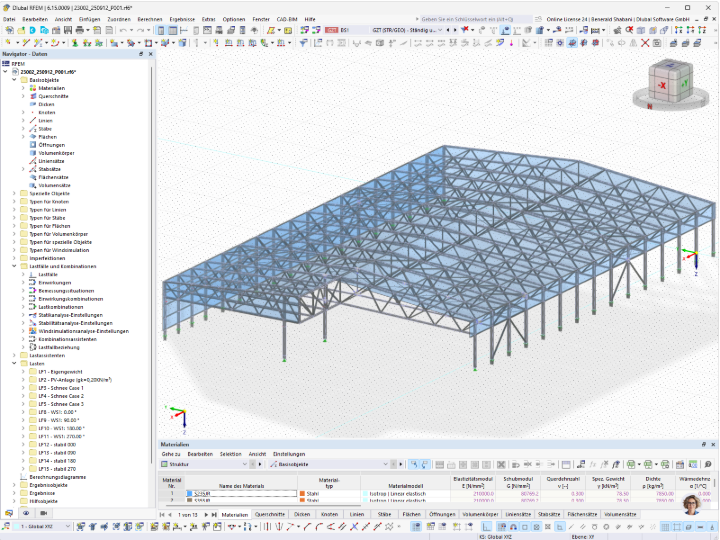
Task: Toggle the highlighted render mode button in second toolbar
Action: 572,43
